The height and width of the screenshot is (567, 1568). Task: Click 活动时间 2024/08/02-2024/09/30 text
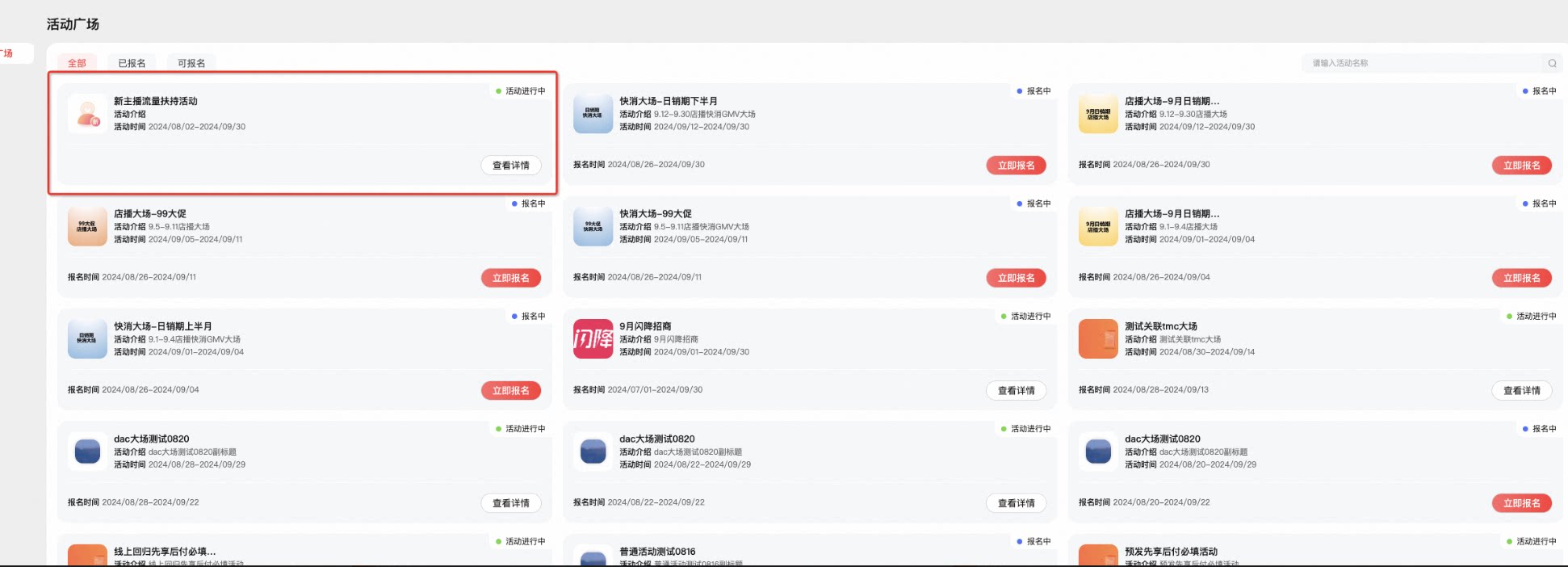[179, 127]
